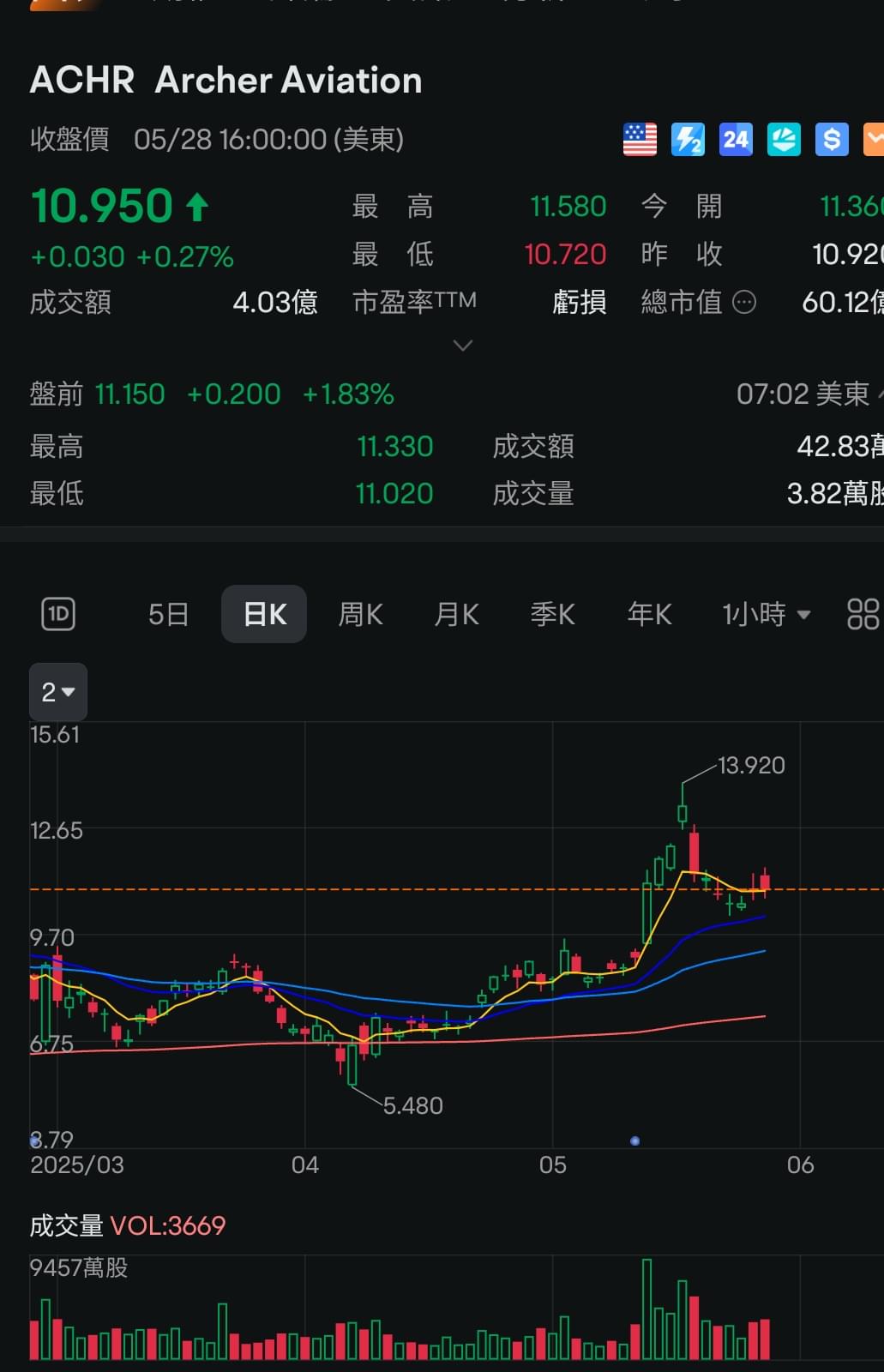Tap the 07:02 美東 pre-market time
This screenshot has width=884, height=1372.
pyautogui.click(x=803, y=394)
